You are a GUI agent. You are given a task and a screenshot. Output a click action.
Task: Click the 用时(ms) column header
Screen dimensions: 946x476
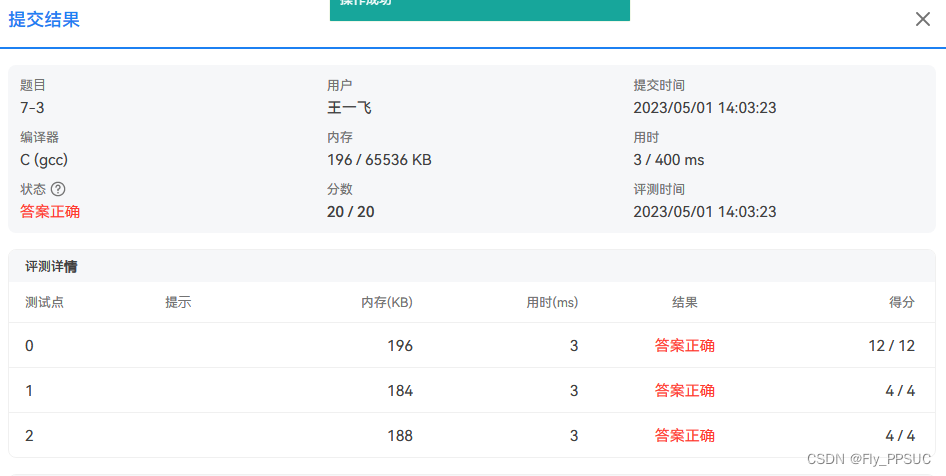coord(552,302)
